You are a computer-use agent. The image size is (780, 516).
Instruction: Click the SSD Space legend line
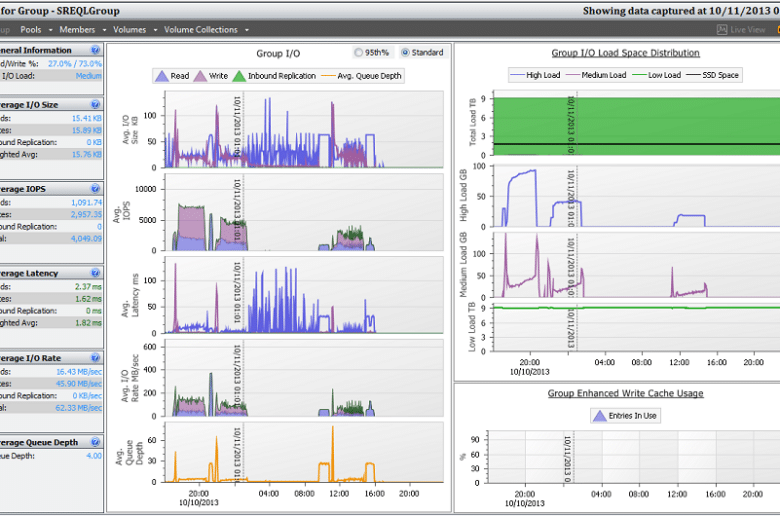pyautogui.click(x=693, y=75)
